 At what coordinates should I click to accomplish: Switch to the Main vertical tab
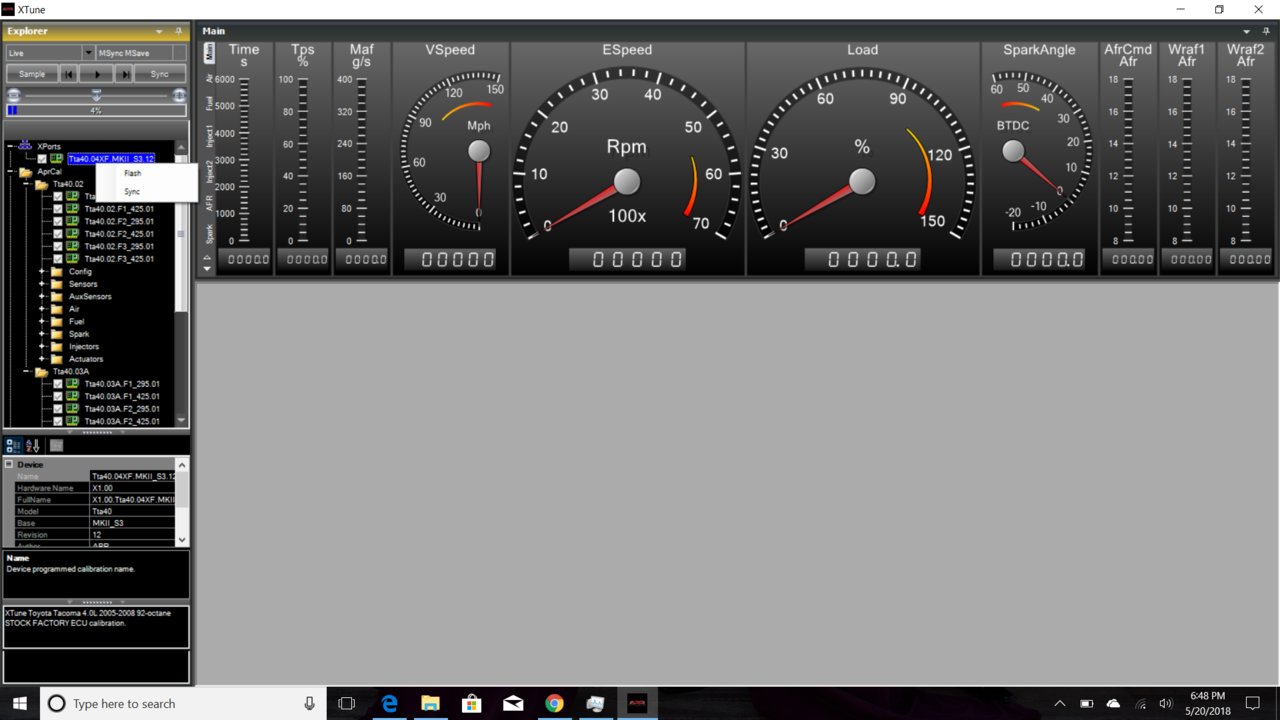(x=209, y=52)
